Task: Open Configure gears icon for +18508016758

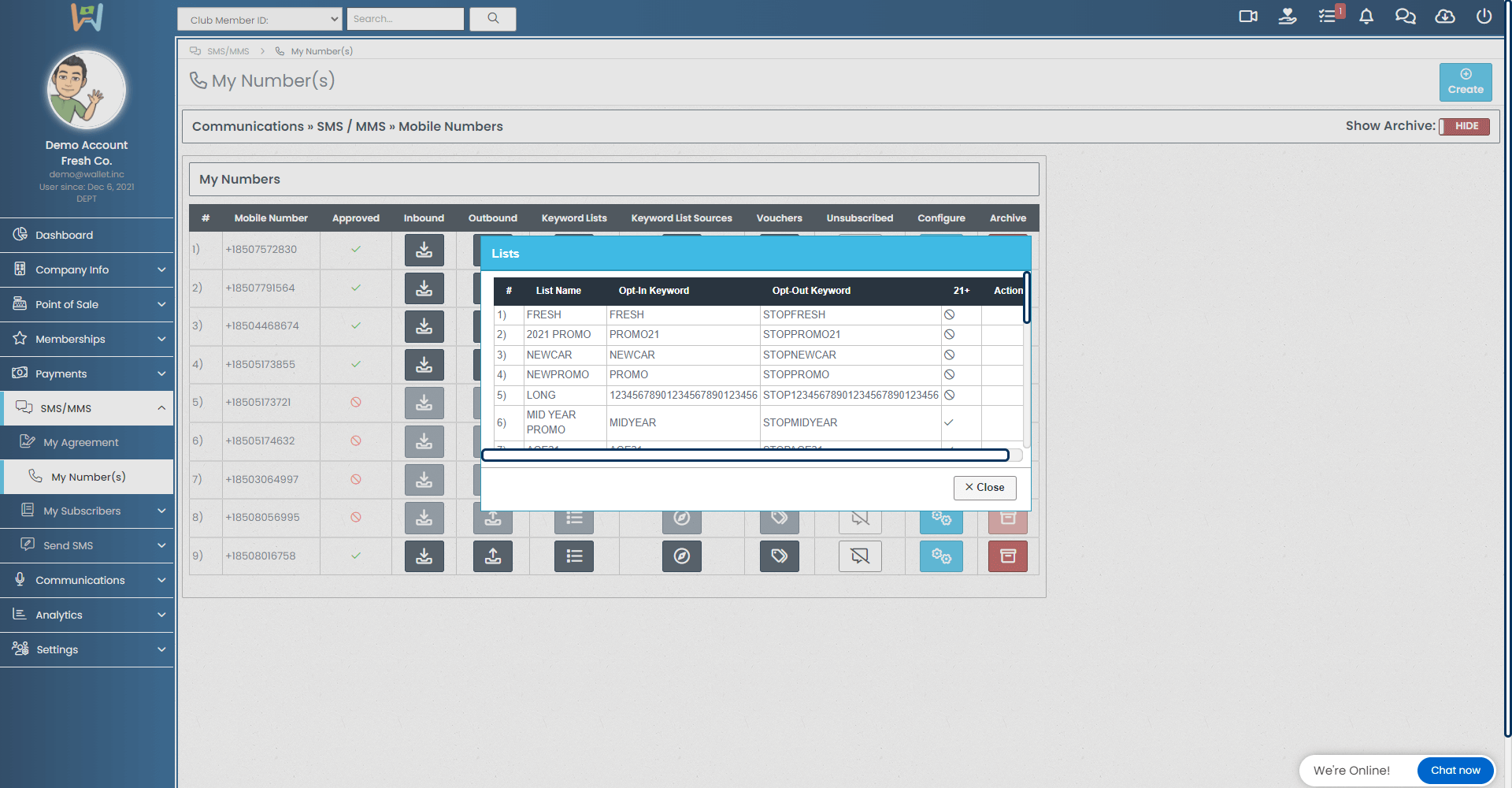Action: tap(941, 556)
